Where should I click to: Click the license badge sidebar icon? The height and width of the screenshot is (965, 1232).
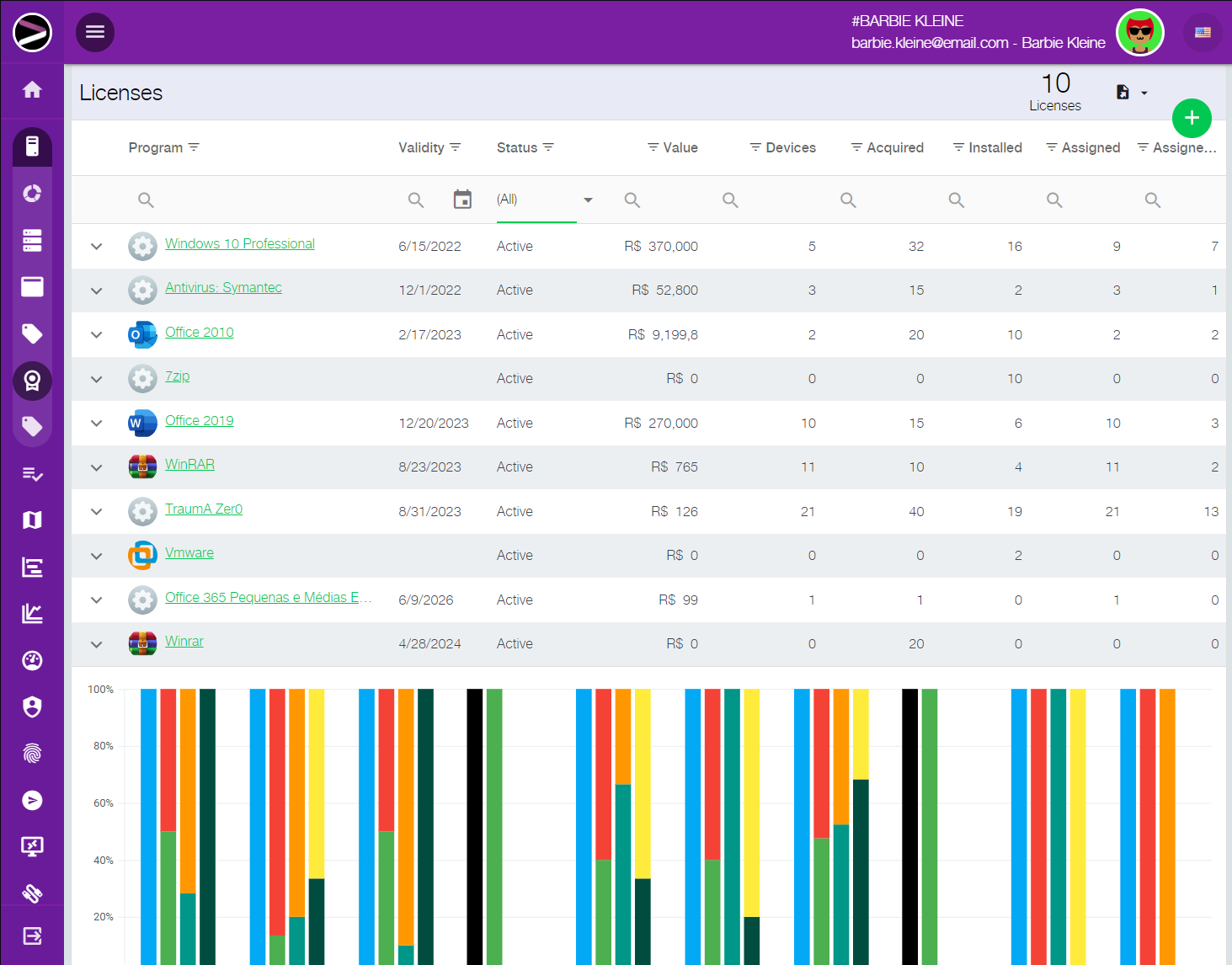[x=32, y=381]
